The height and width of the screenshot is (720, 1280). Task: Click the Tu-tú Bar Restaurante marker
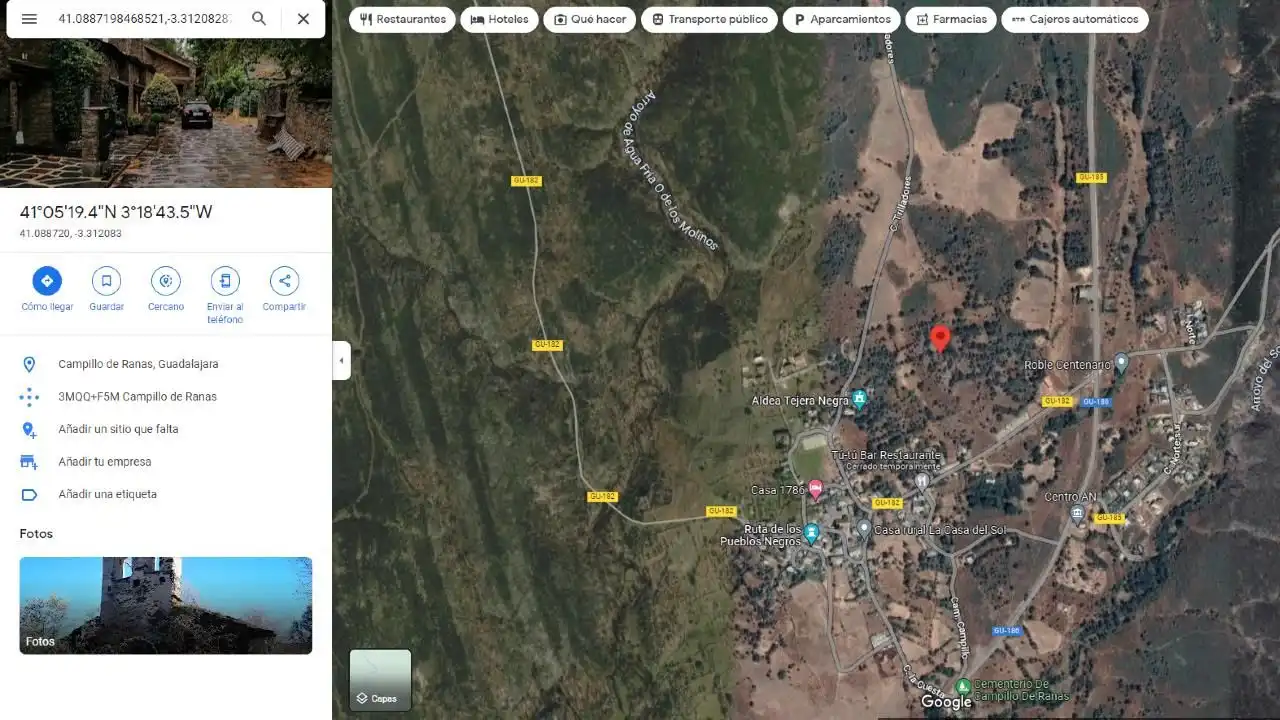(x=922, y=481)
